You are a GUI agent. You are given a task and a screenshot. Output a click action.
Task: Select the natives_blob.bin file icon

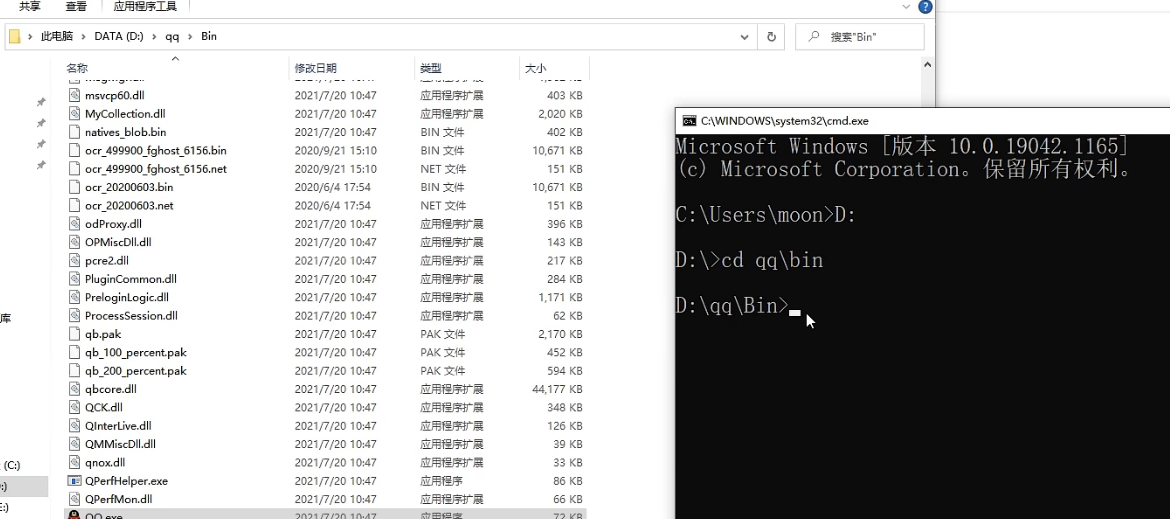(x=73, y=132)
